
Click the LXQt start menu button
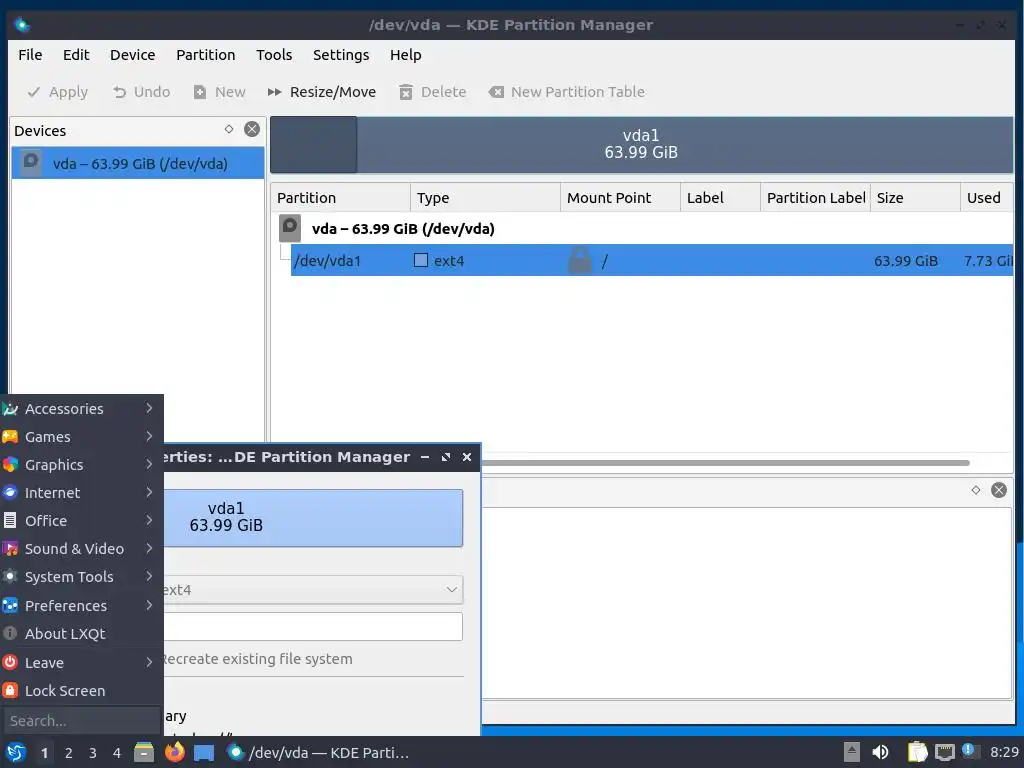pos(16,753)
